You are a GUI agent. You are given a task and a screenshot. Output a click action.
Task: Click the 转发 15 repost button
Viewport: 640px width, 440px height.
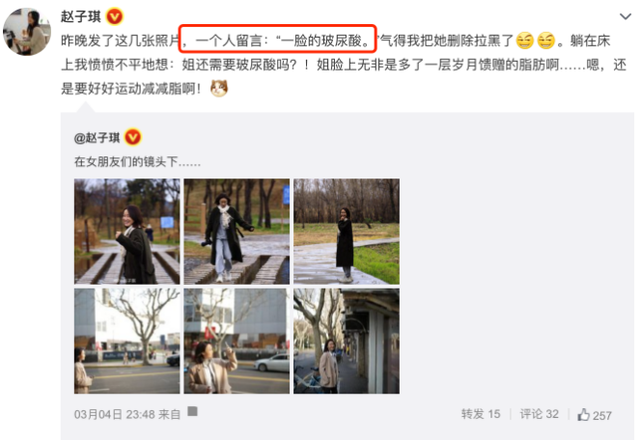[480, 414]
